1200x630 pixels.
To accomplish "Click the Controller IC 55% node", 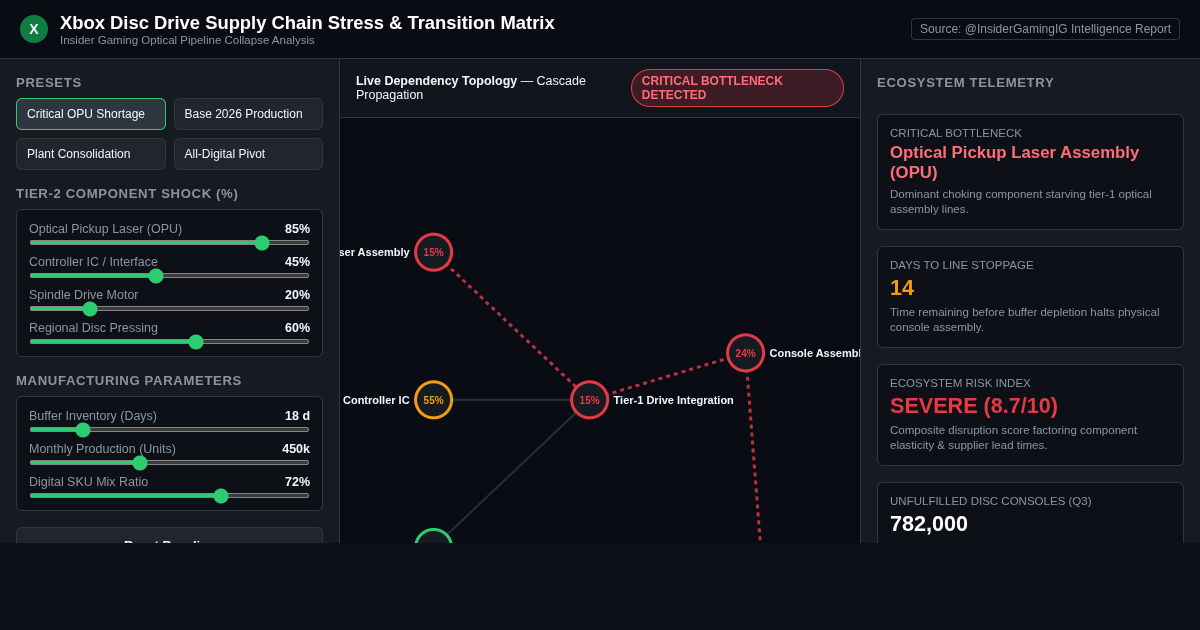I will pyautogui.click(x=433, y=400).
